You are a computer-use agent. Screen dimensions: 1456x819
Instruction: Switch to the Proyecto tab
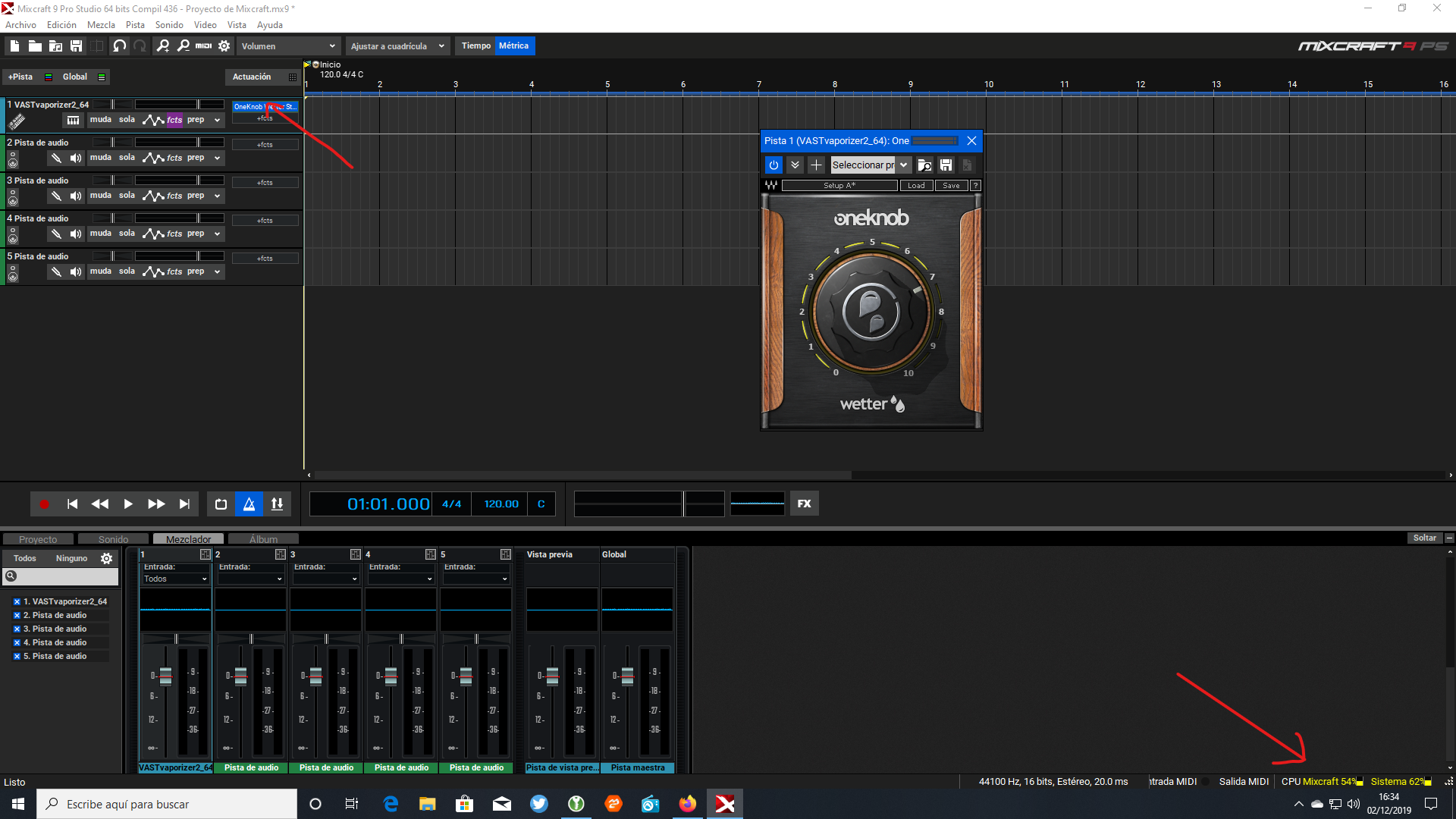coord(38,539)
